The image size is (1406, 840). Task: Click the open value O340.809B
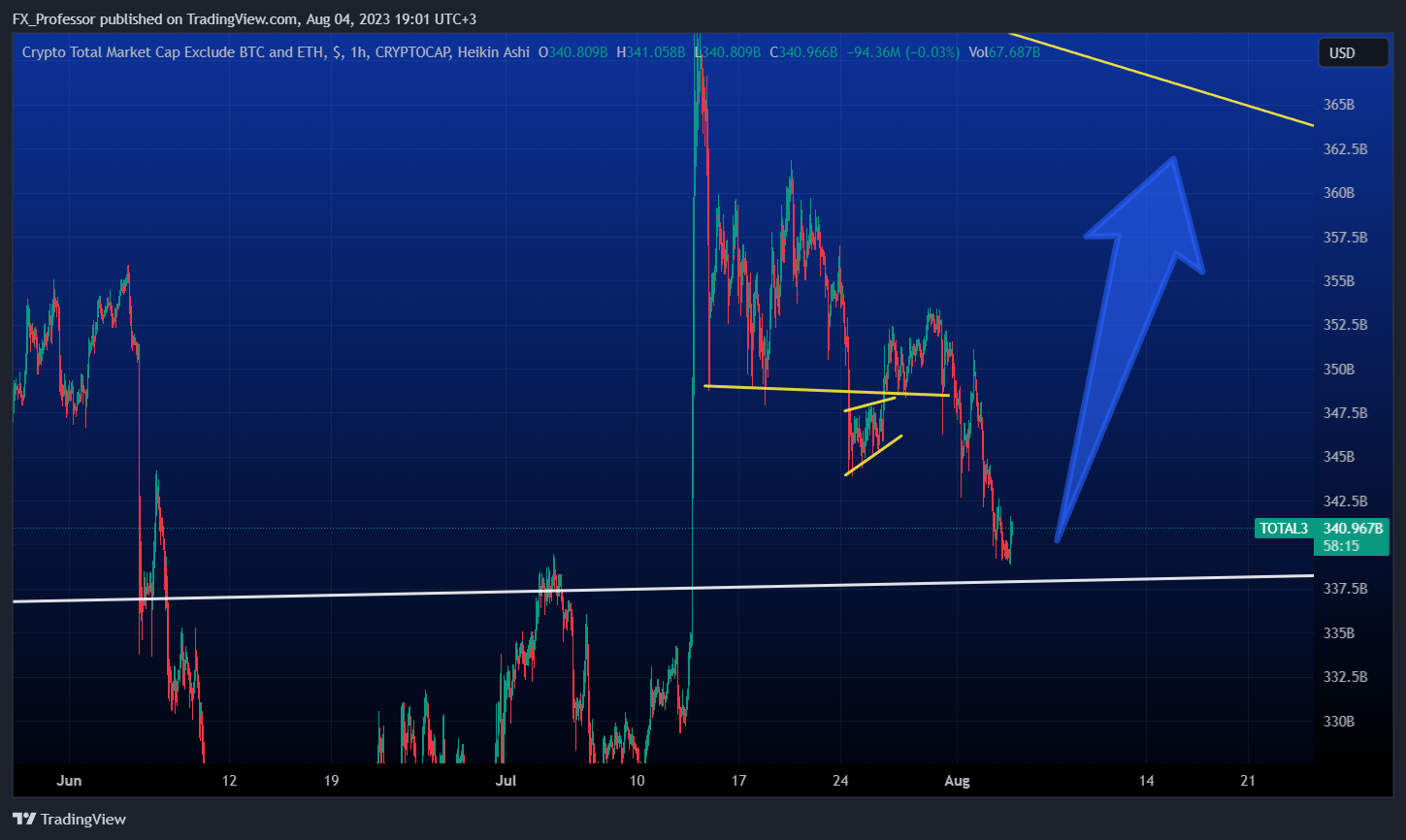pyautogui.click(x=573, y=52)
